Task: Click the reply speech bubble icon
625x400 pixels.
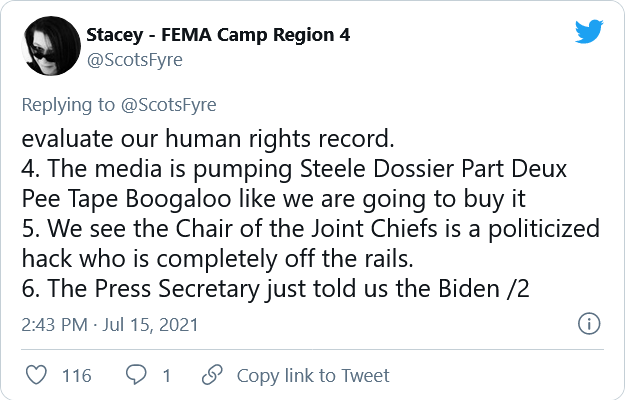Action: pyautogui.click(x=134, y=376)
